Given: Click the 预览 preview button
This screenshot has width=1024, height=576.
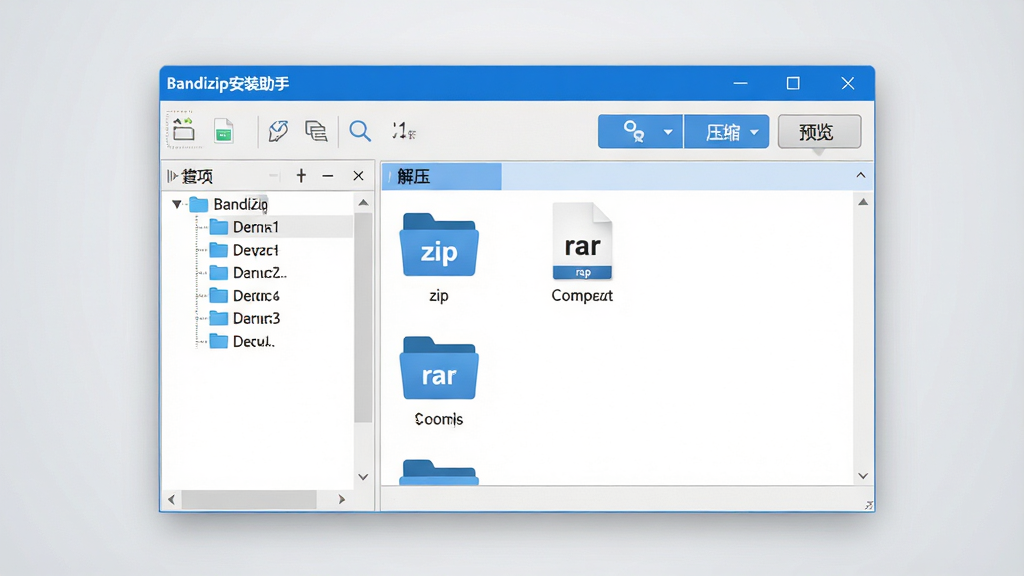Looking at the screenshot, I should coord(819,132).
